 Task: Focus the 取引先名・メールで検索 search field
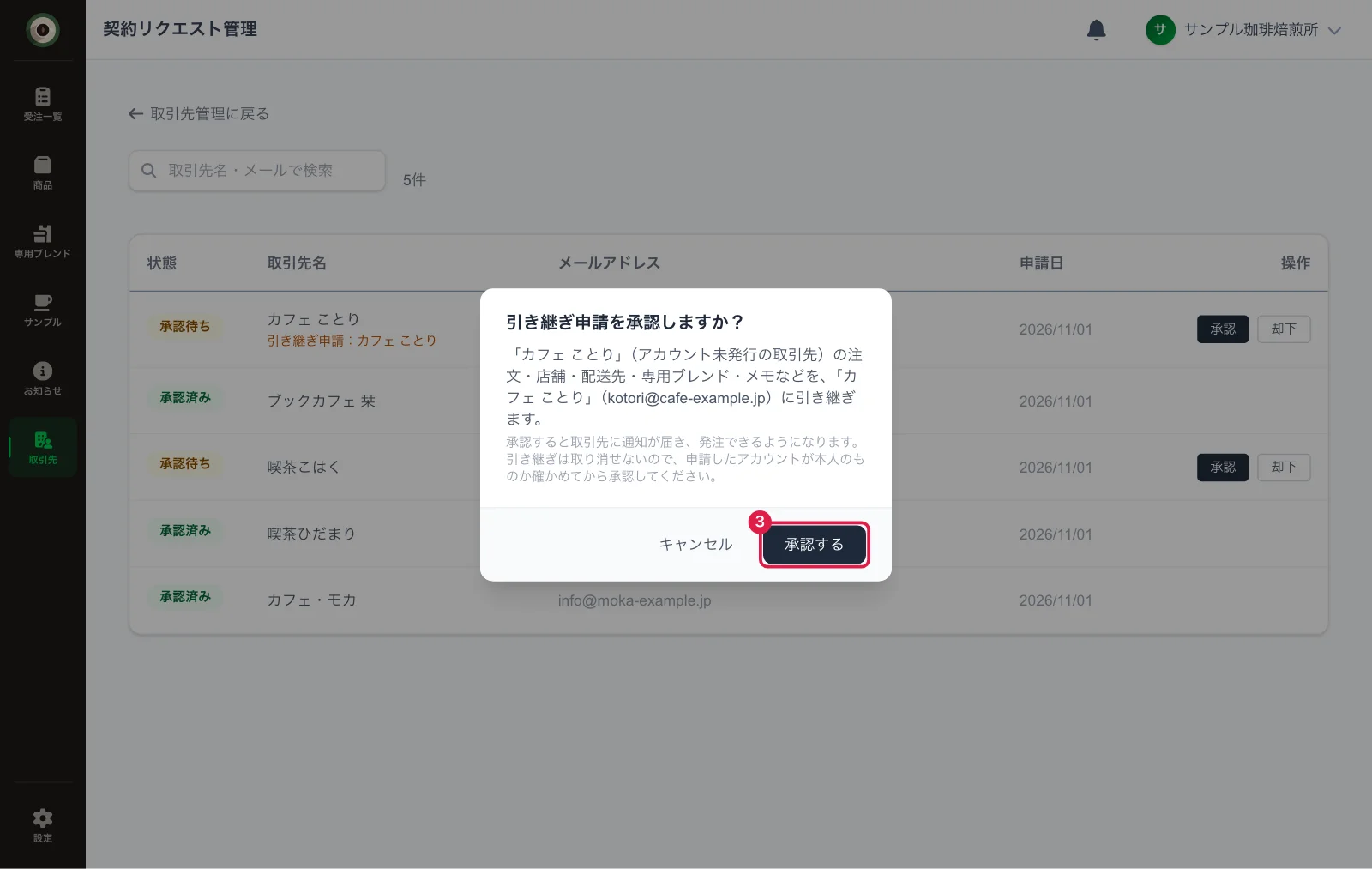pos(257,171)
